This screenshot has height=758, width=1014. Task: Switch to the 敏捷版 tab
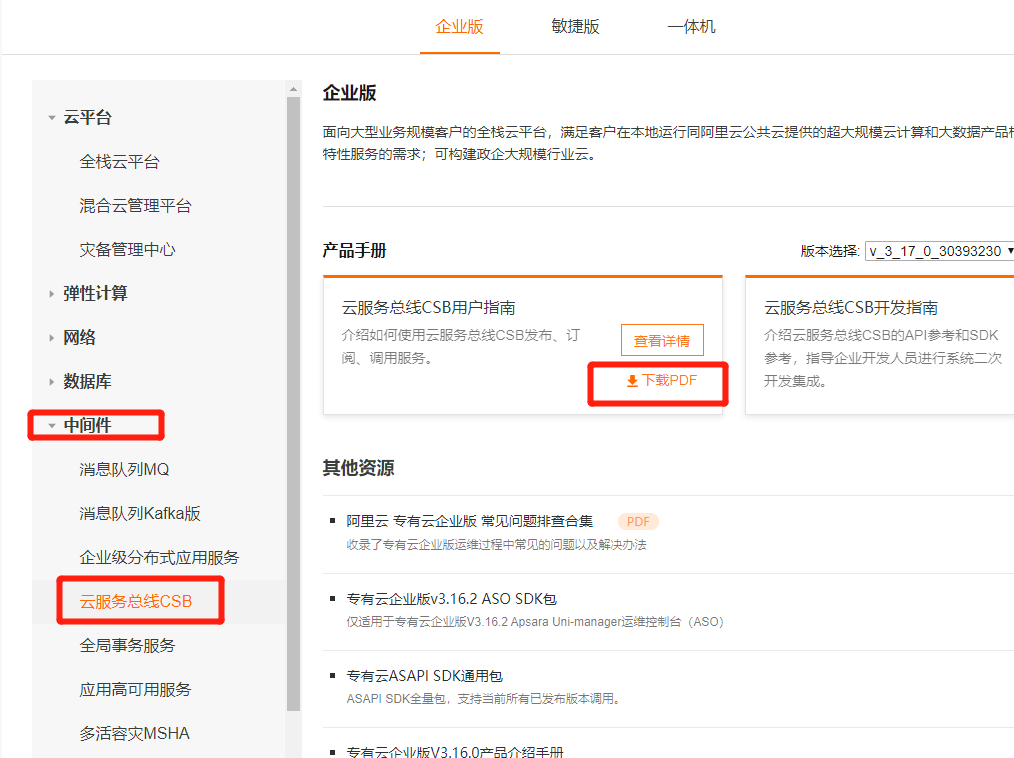coord(575,27)
